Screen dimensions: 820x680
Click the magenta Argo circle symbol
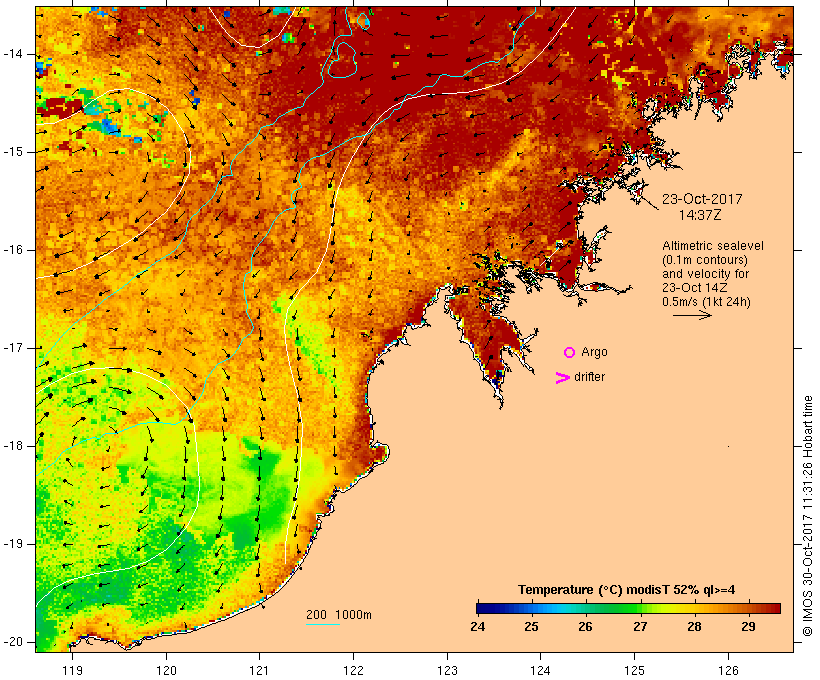click(569, 352)
